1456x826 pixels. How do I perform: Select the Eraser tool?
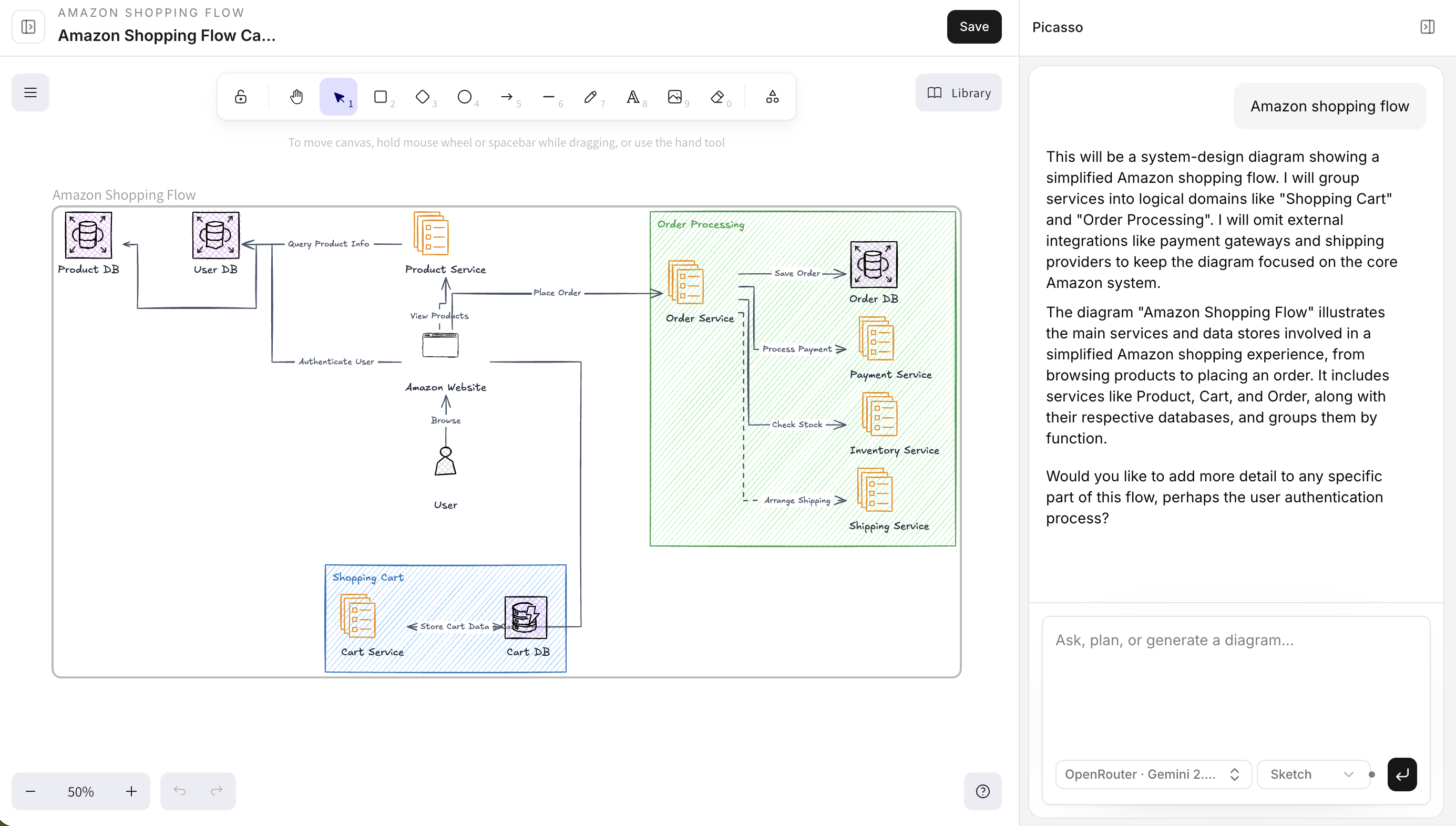[x=717, y=97]
